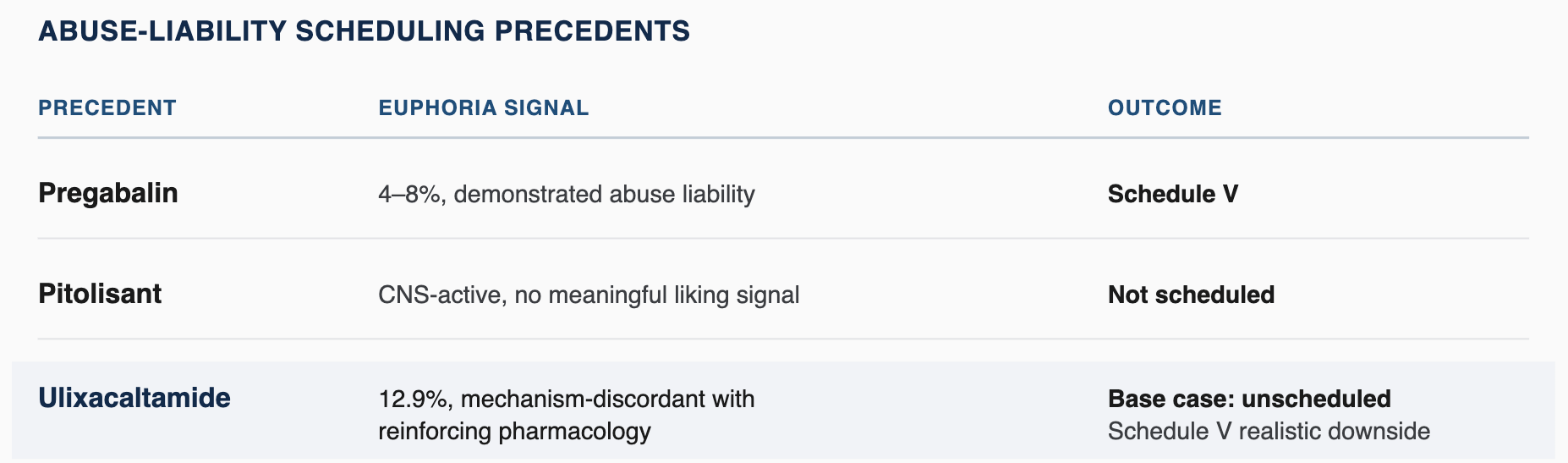Click the highlighted Ulixacaltamide row background

(783, 411)
